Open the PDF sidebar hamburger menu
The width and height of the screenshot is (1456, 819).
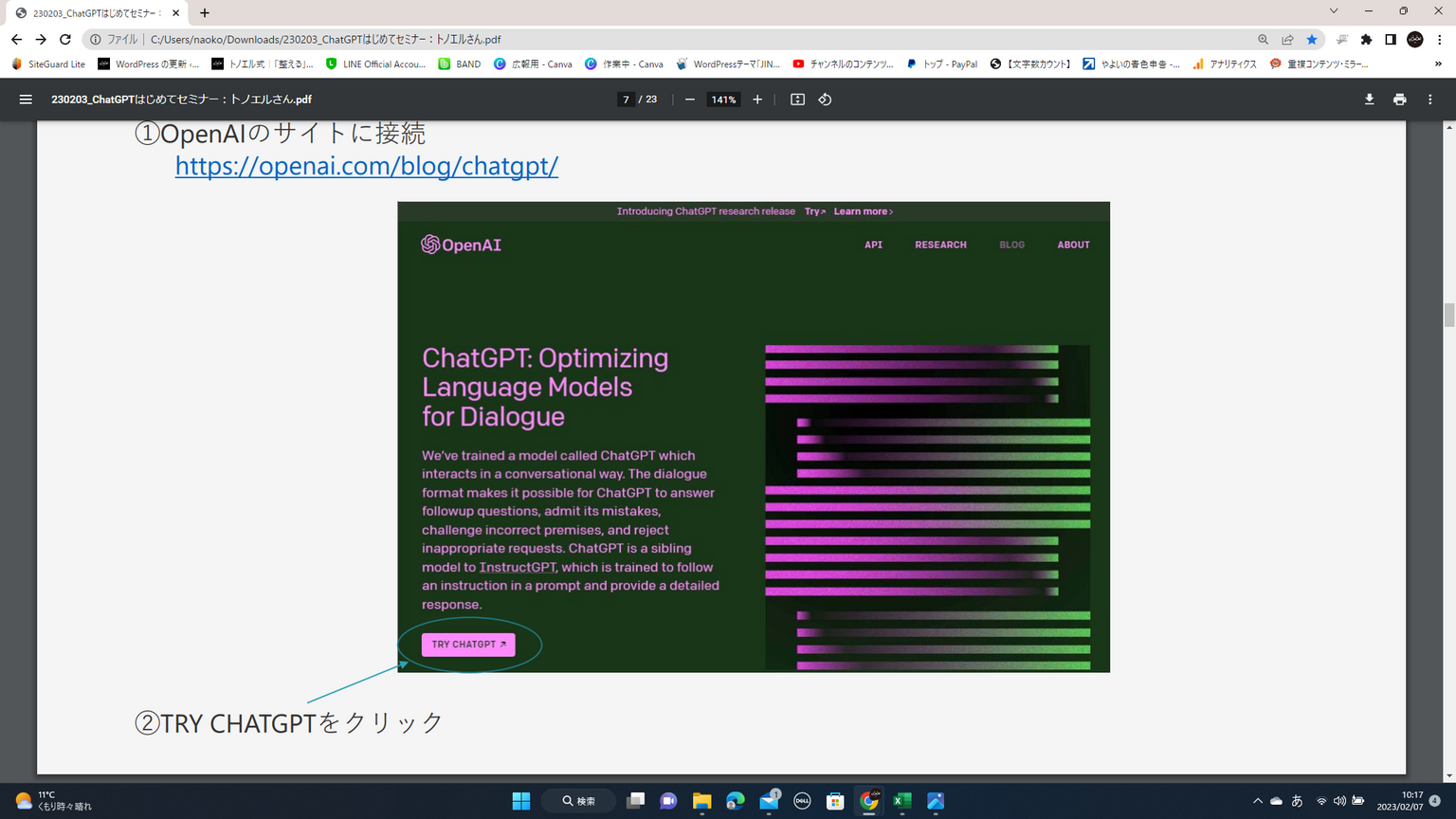[x=26, y=100]
